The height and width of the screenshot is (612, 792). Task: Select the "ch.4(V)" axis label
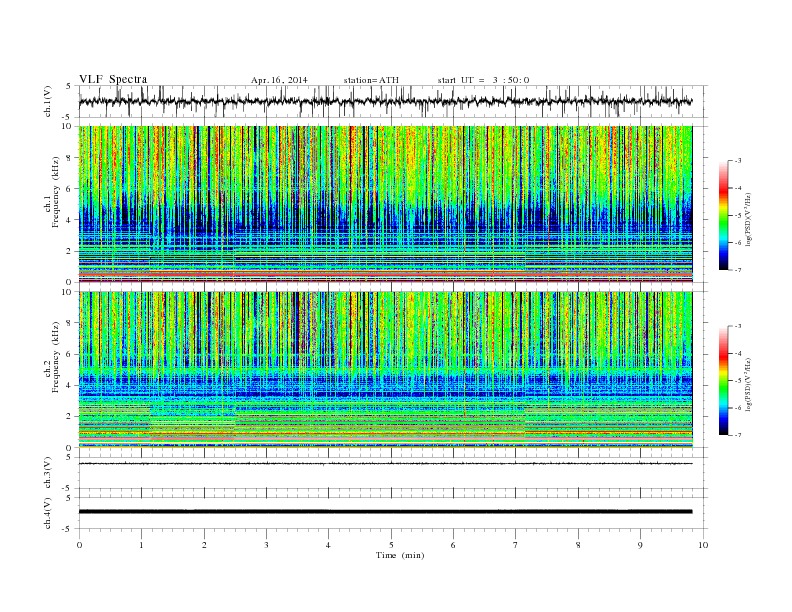tap(47, 513)
